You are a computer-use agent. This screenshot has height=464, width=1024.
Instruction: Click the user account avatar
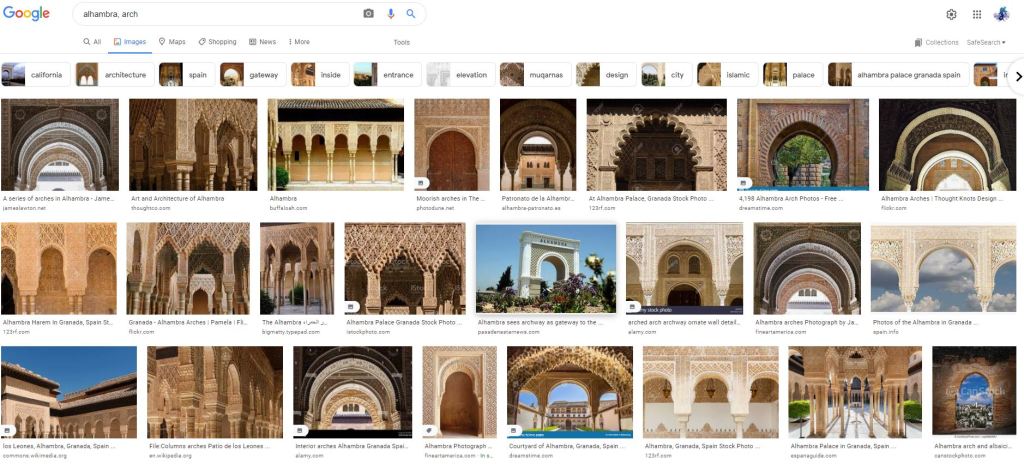pos(1001,14)
